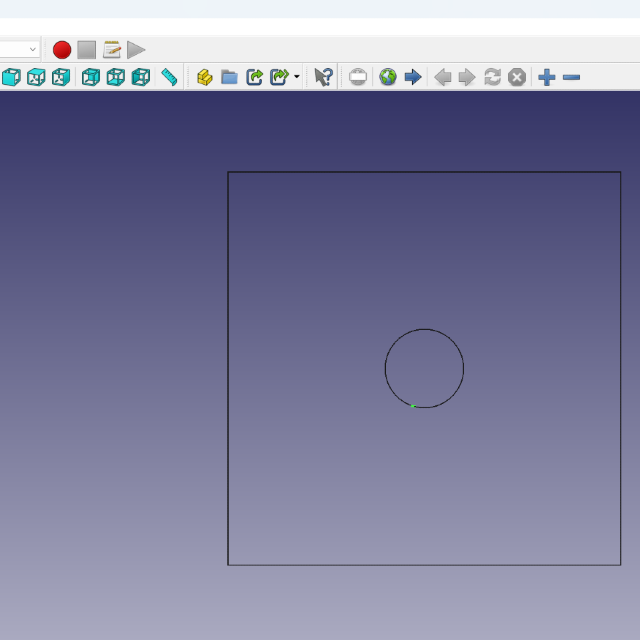The width and height of the screenshot is (640, 640).
Task: Switch to top view cube icon
Action: 36,77
